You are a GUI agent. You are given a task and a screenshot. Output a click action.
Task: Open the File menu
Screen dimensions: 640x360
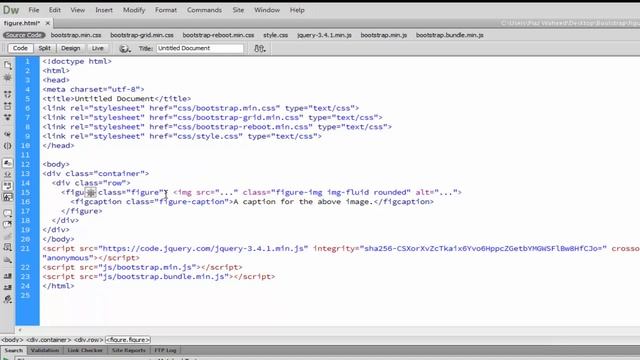(34, 10)
